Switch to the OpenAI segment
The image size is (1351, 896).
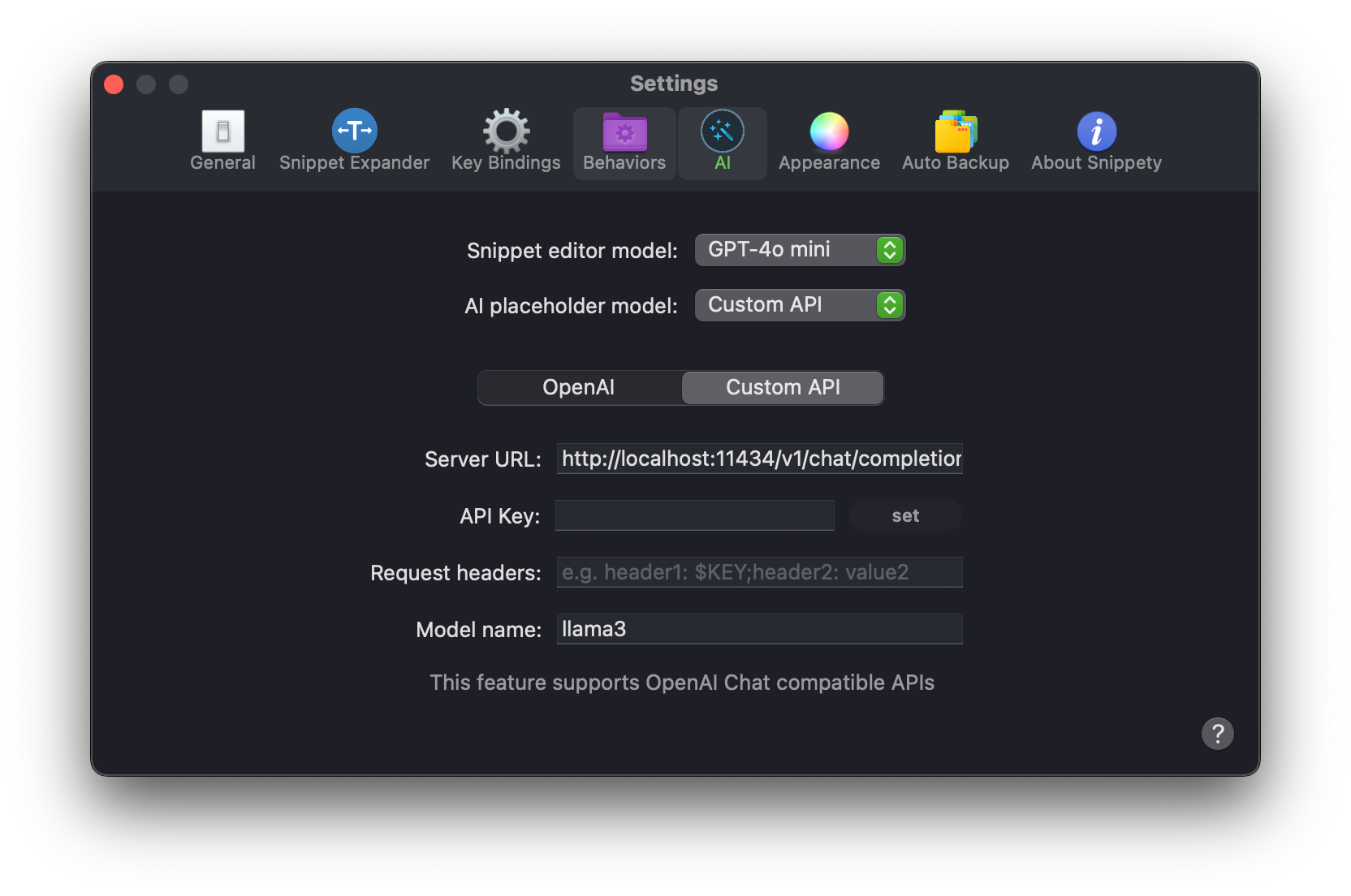pos(579,388)
